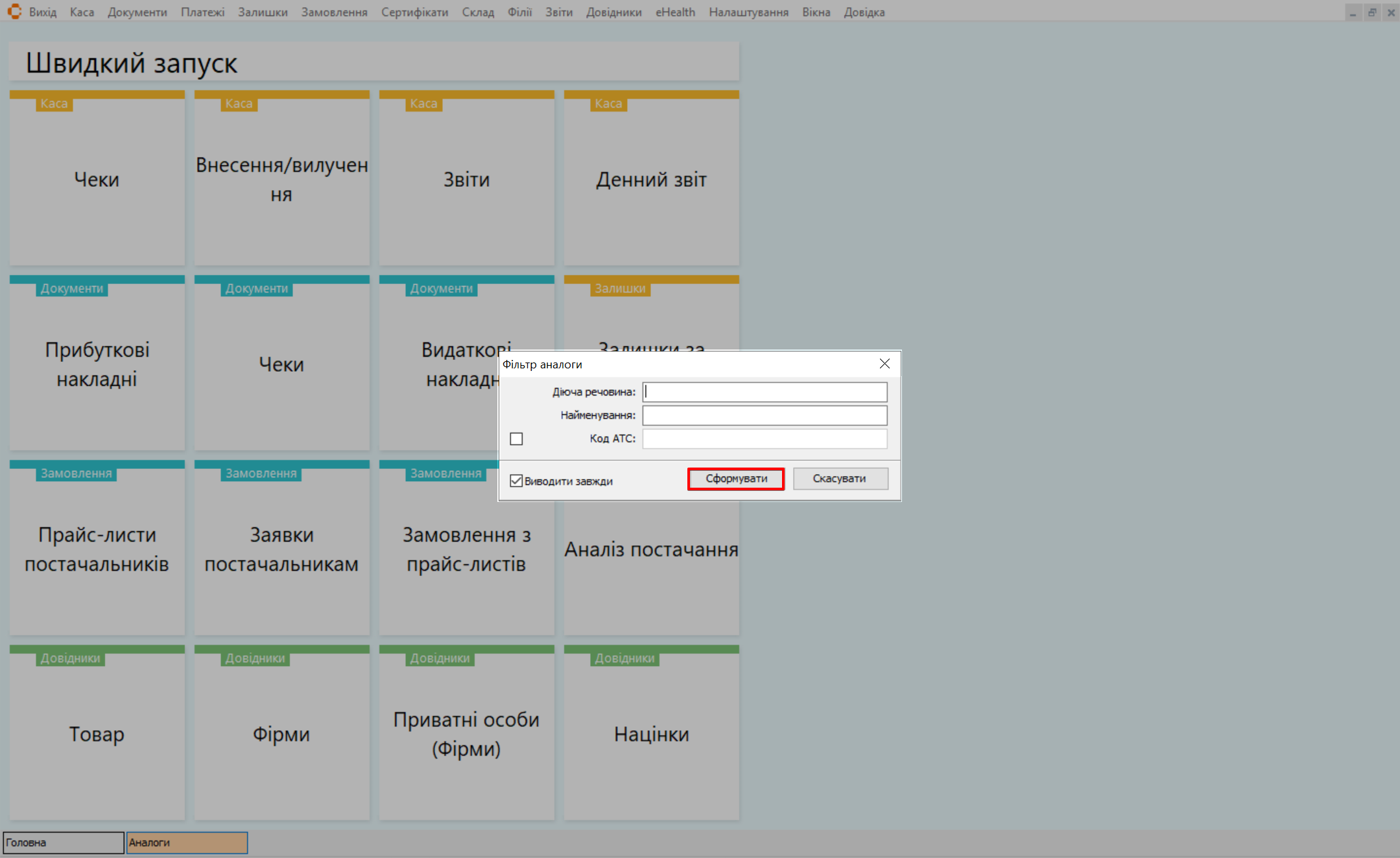Open the Націнки quick-launch tile

(x=651, y=734)
